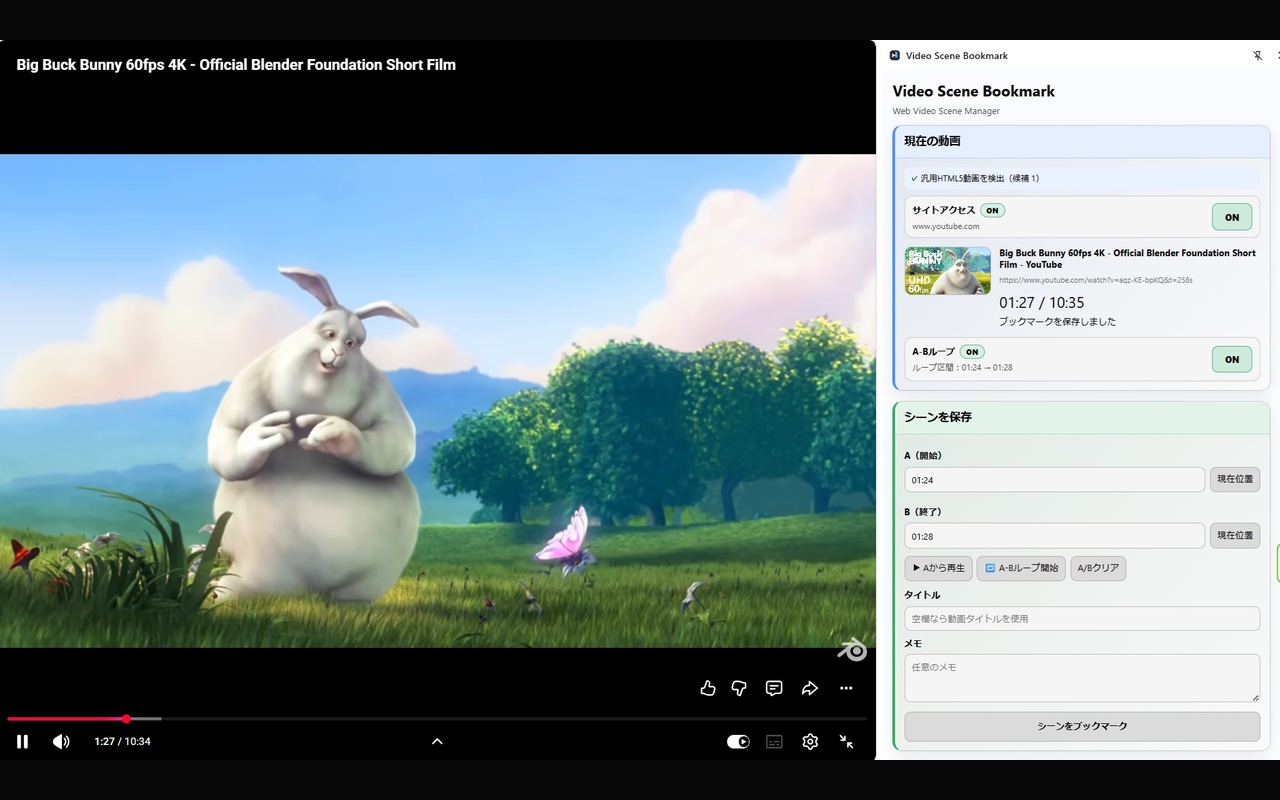The height and width of the screenshot is (800, 1280).
Task: Pause the video playback
Action: pos(22,741)
